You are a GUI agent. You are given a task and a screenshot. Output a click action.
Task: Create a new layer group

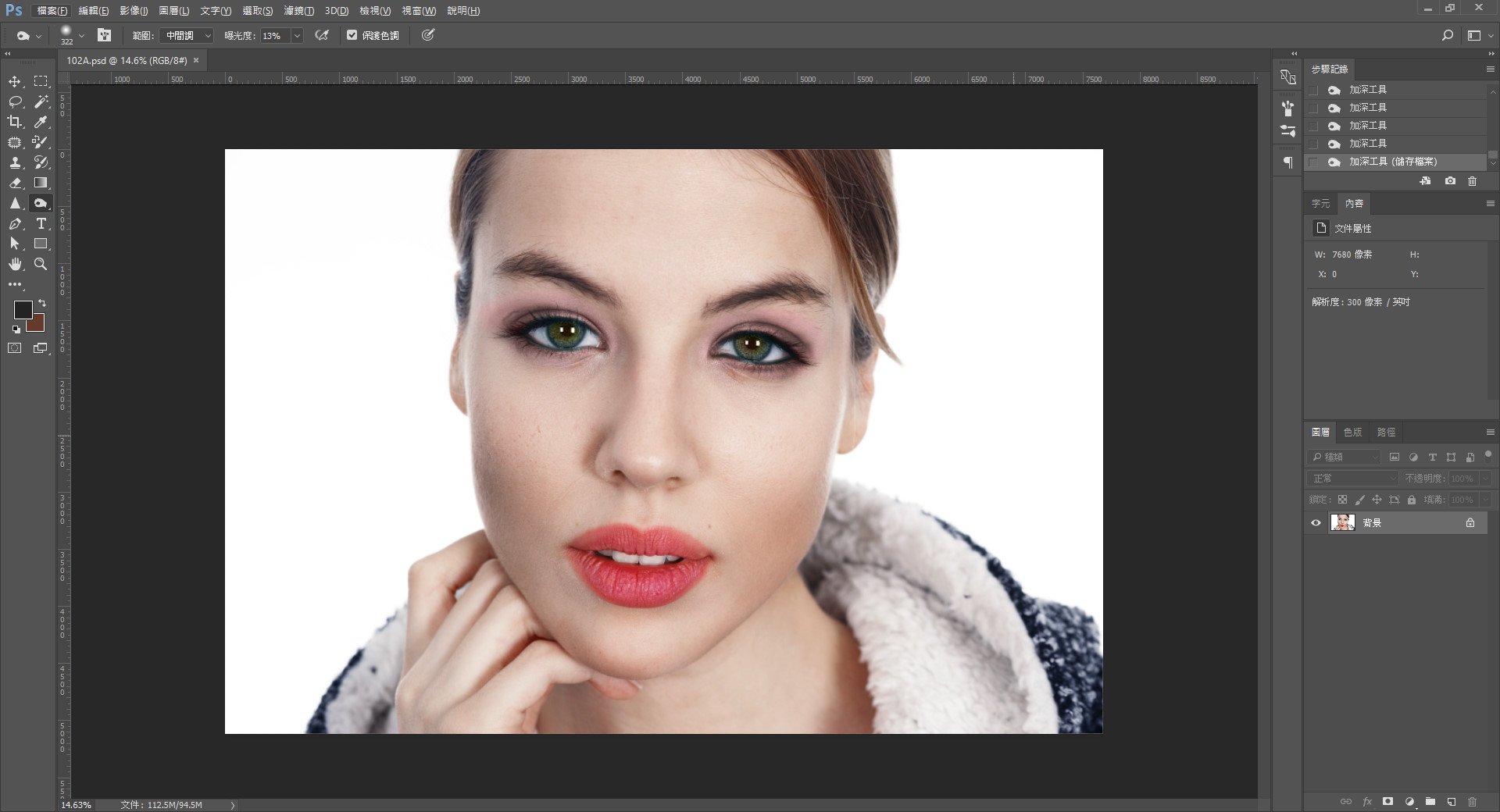click(1430, 801)
